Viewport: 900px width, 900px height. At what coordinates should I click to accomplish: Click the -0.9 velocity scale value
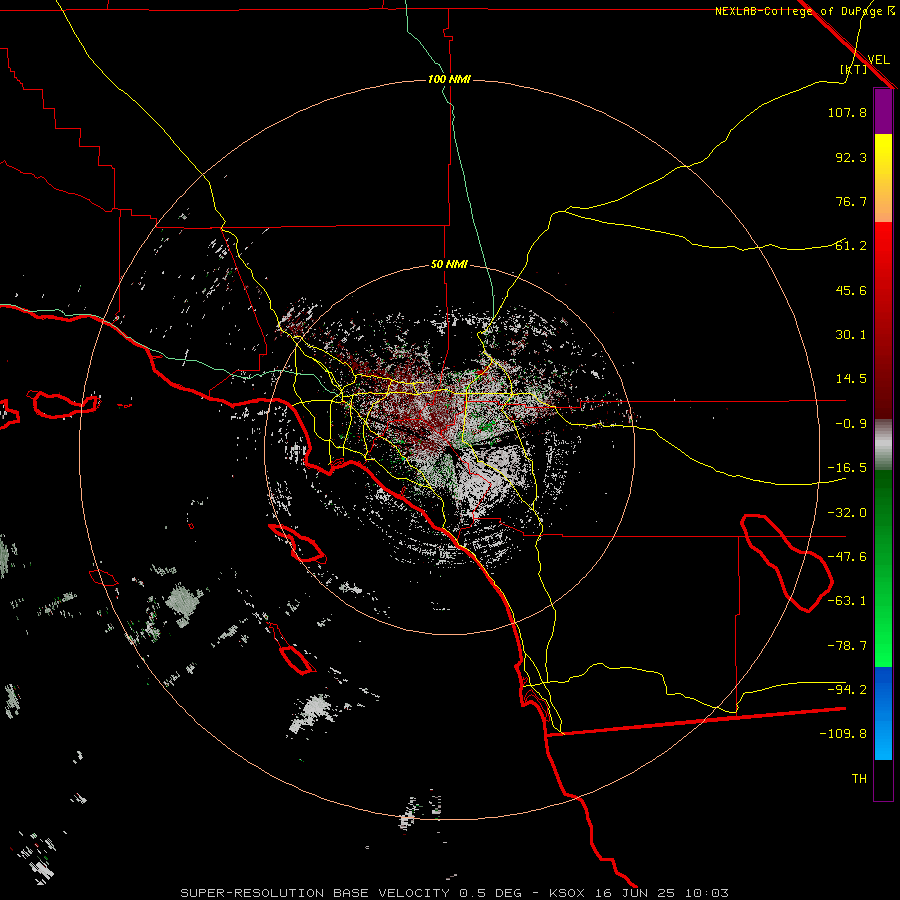(x=851, y=424)
